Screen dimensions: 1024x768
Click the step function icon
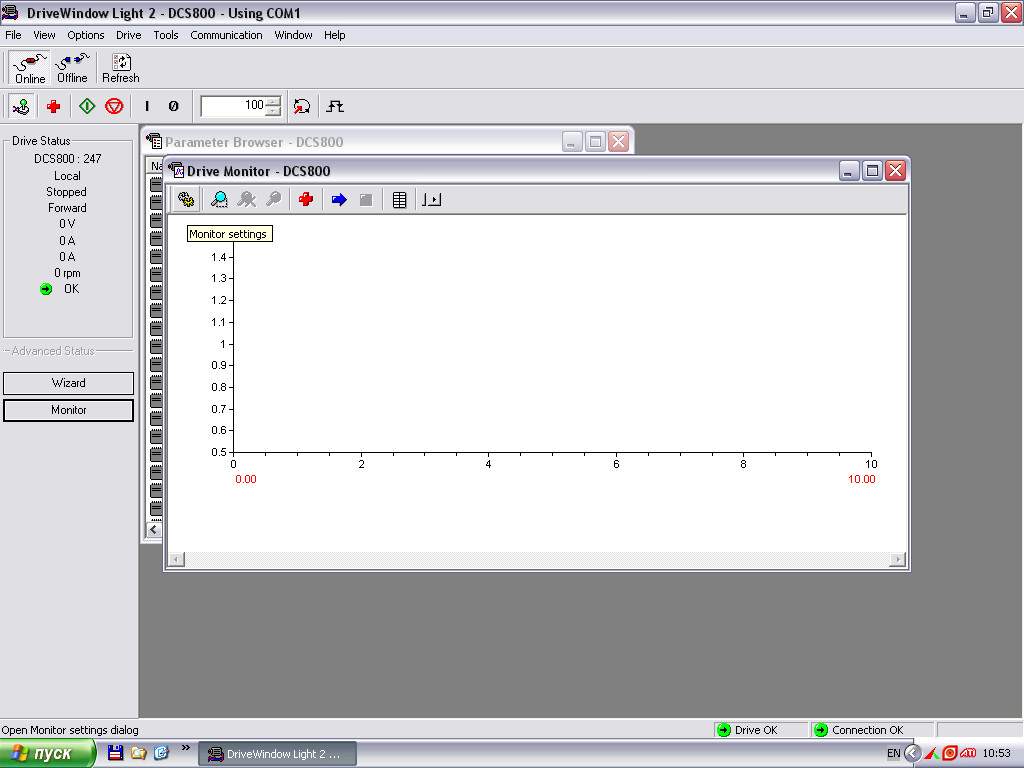pyautogui.click(x=335, y=106)
